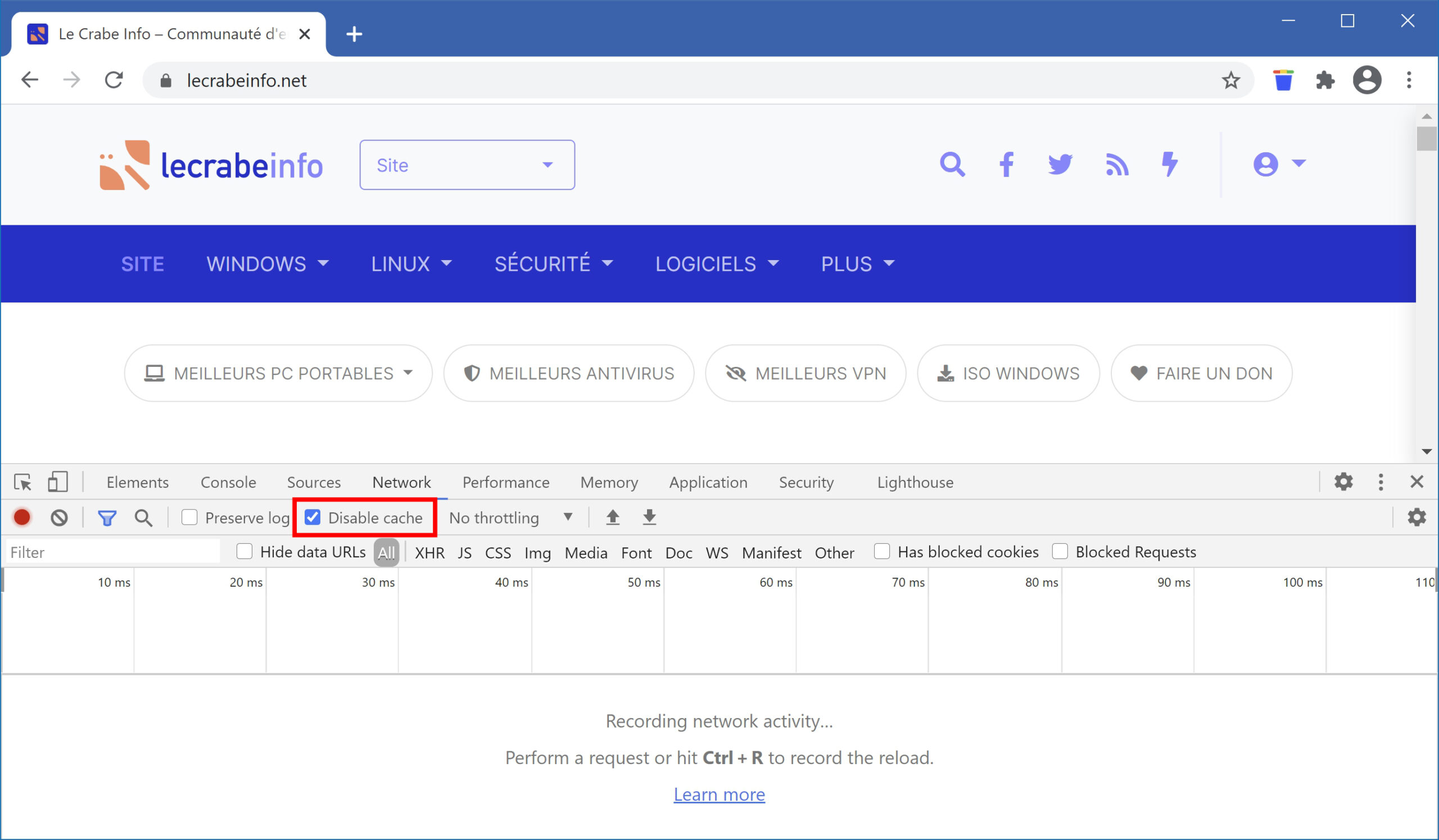Toggle the device toolbar icon
Viewport: 1439px width, 840px height.
(58, 482)
